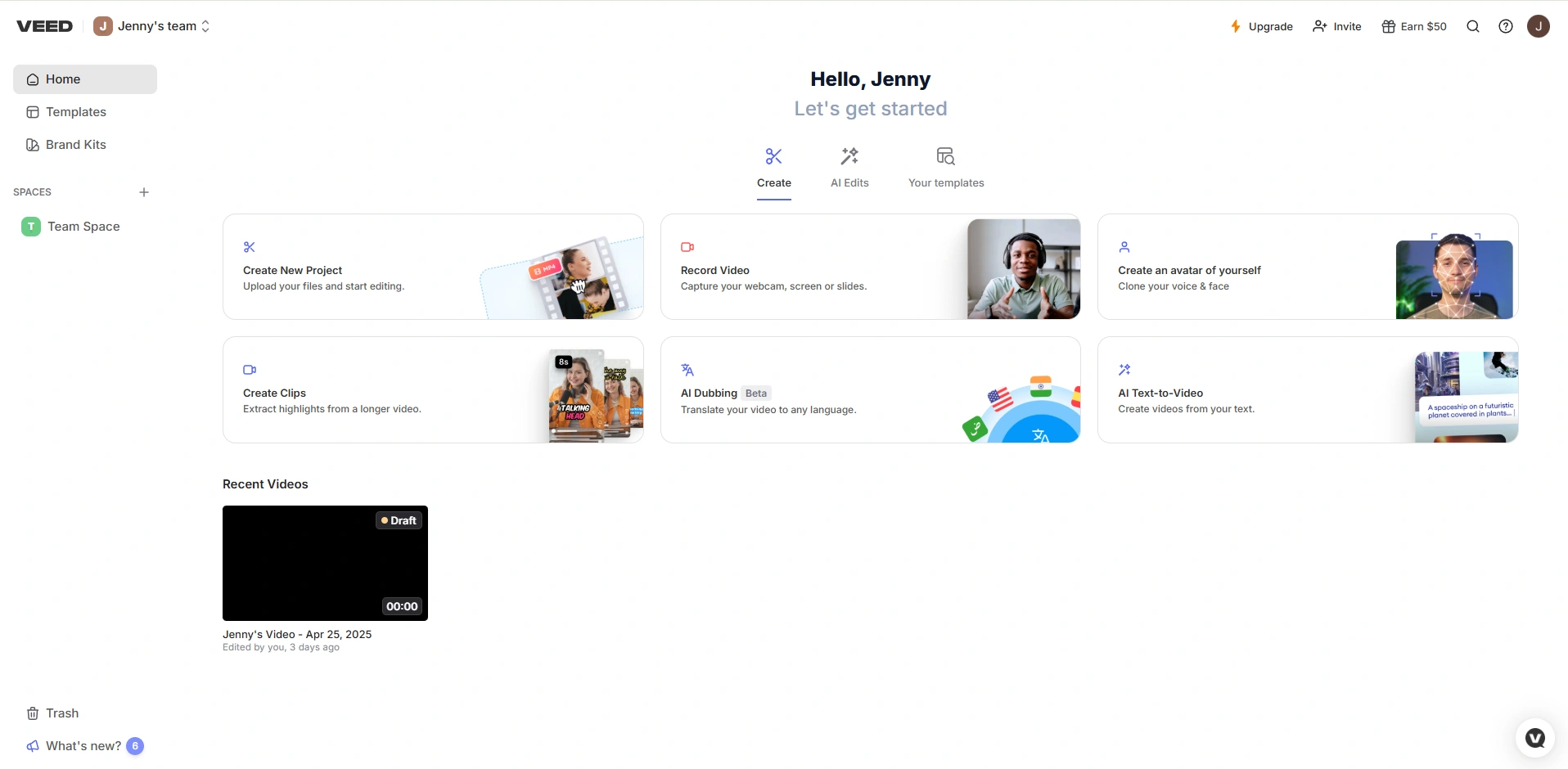This screenshot has height=769, width=1568.
Task: Click the translate icon on AI Dubbing
Action: click(687, 370)
